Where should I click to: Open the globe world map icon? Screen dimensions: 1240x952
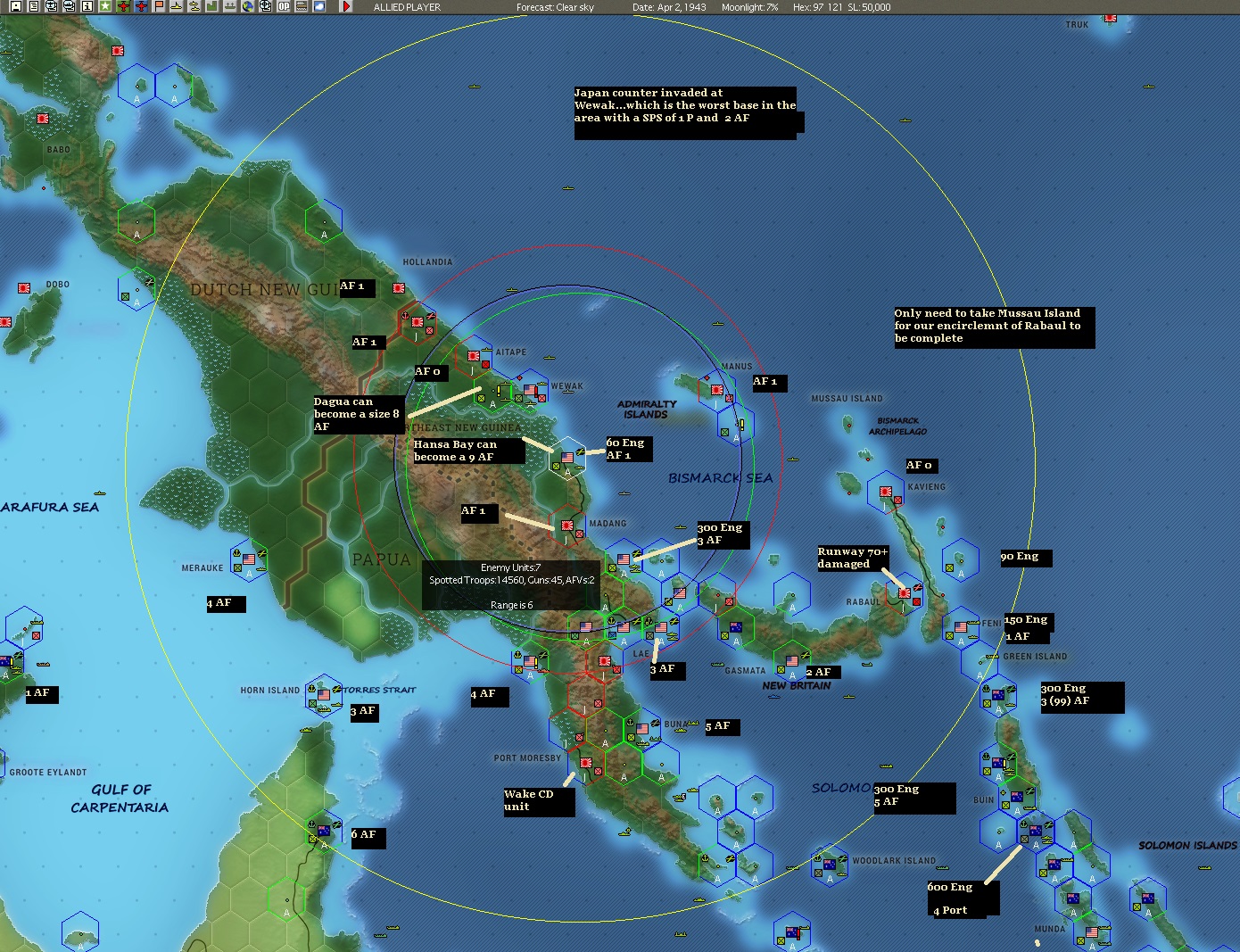point(248,6)
